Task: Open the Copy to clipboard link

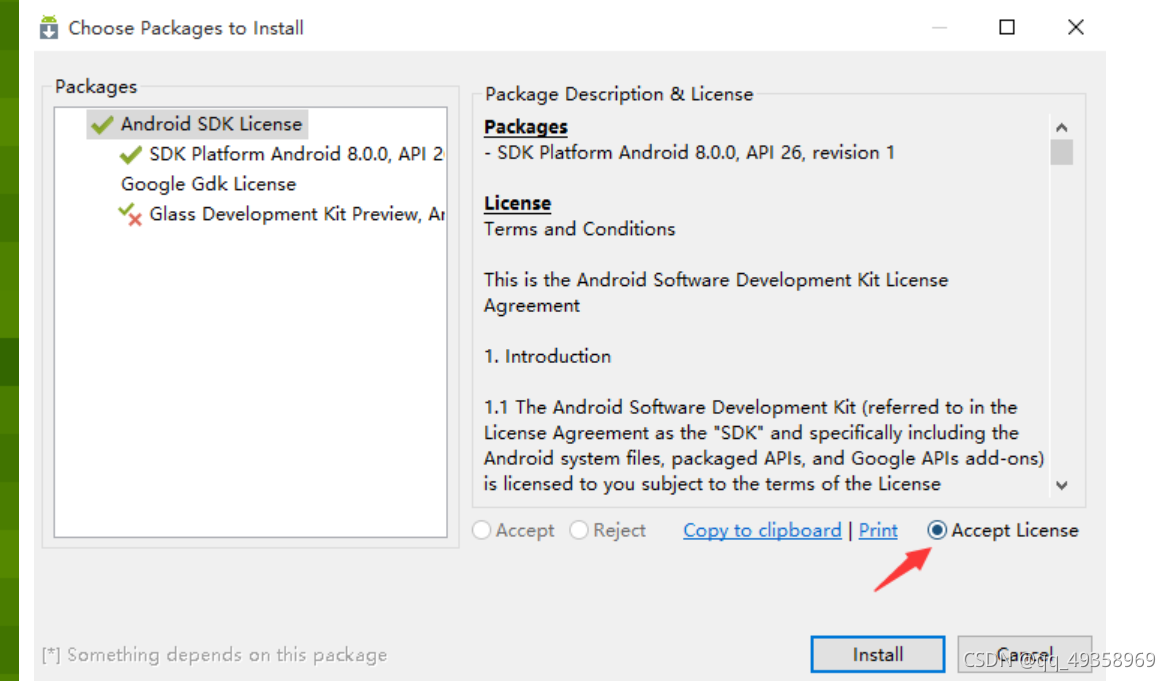Action: tap(762, 531)
